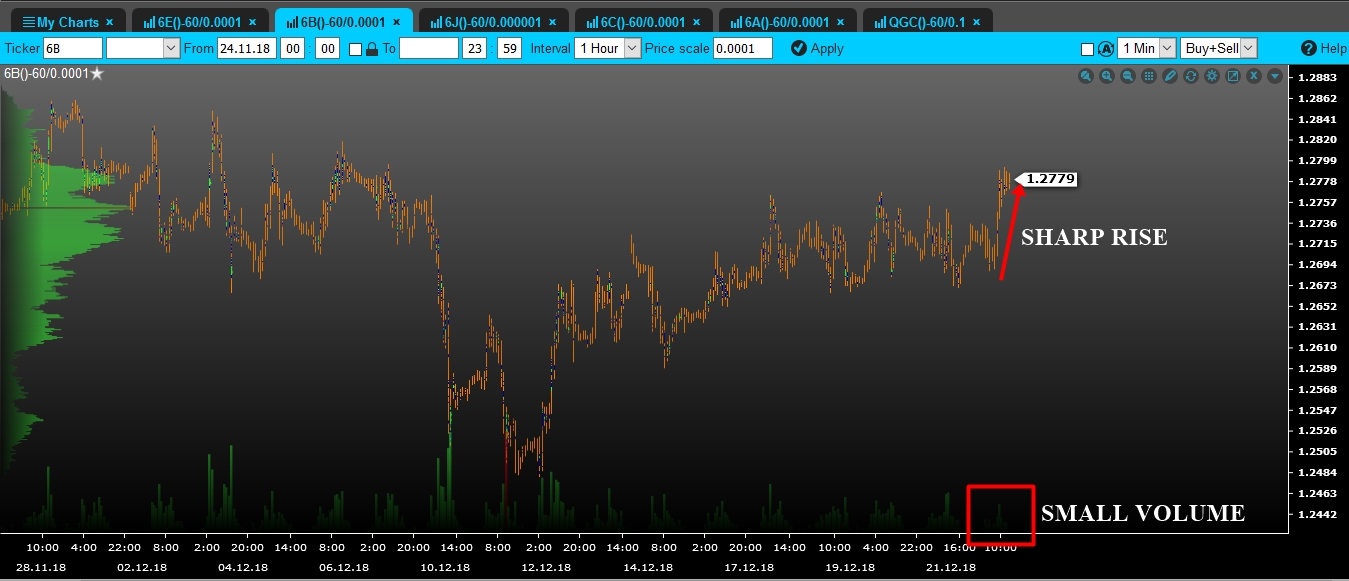Screen dimensions: 1349x581
Task: Click the auto-refresh circular A icon
Action: coord(1106,48)
